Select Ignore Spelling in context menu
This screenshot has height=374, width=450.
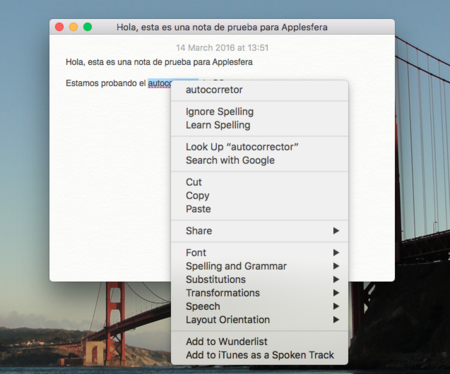pos(259,112)
